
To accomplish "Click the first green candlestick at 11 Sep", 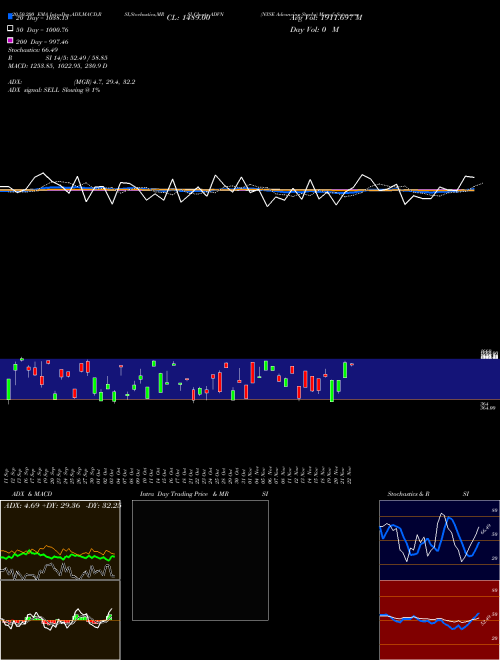I will point(8,389).
